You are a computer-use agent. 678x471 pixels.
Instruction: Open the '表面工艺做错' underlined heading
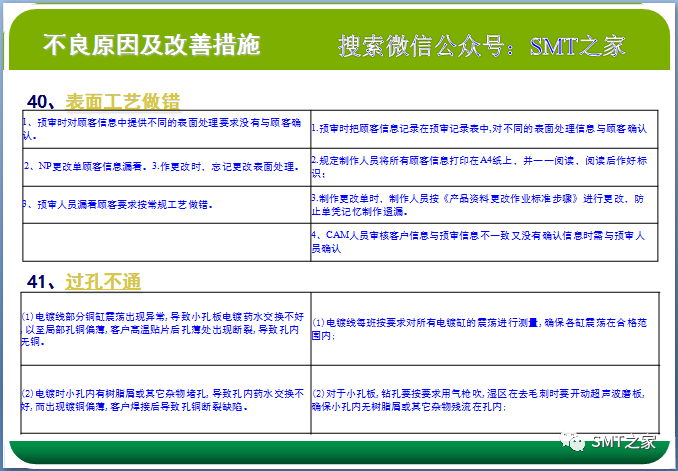click(x=123, y=100)
